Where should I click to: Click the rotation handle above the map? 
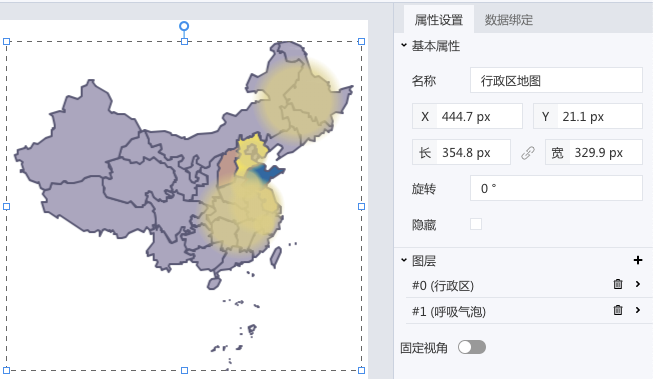(x=184, y=27)
